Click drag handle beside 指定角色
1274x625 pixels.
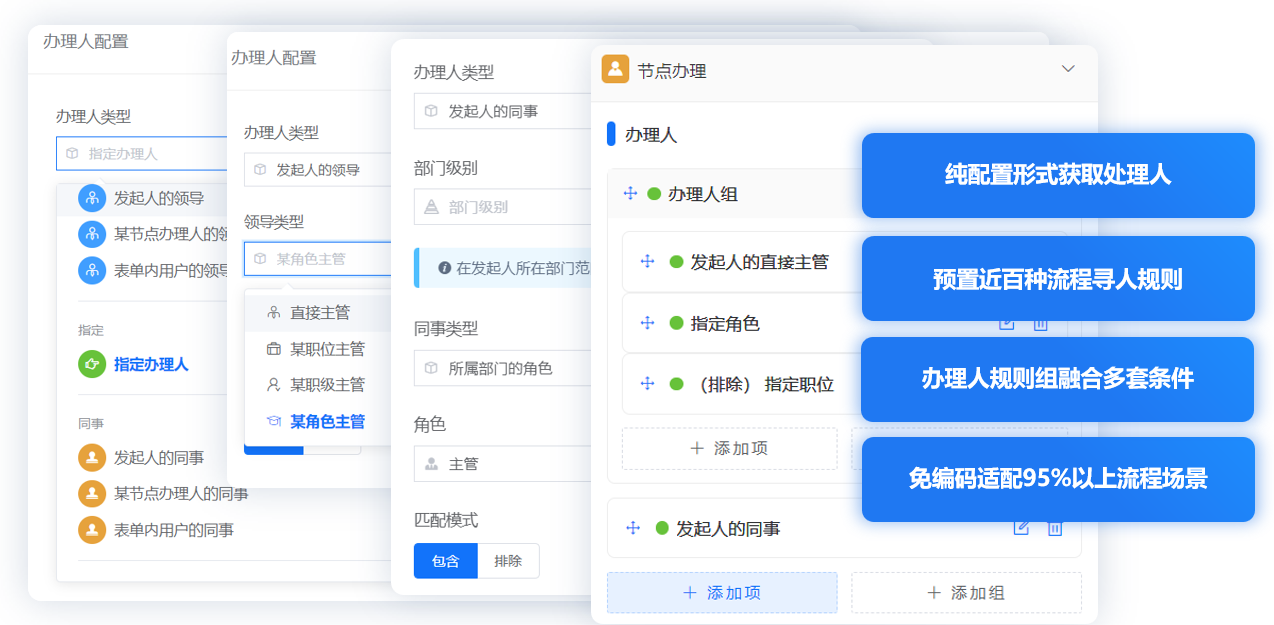647,323
